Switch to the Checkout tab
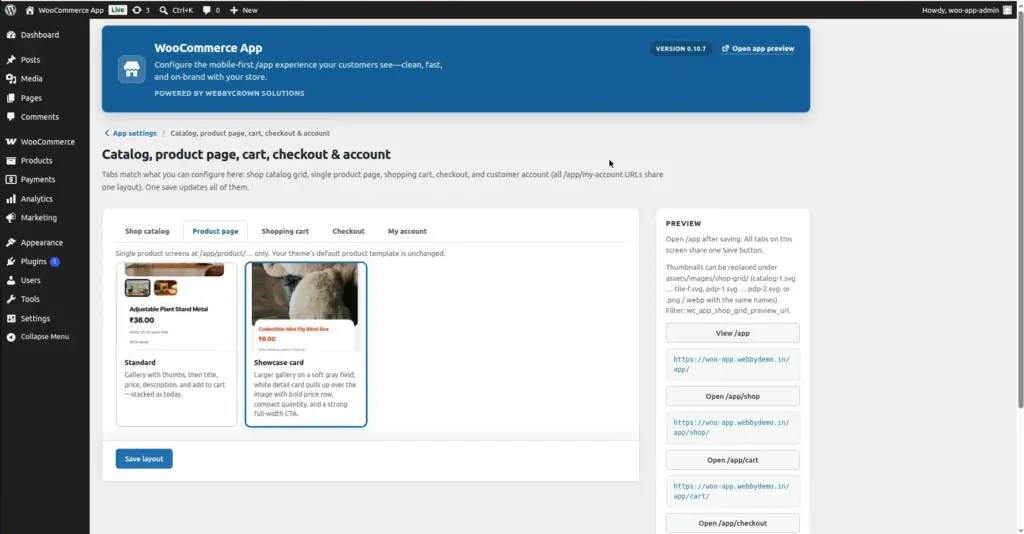The image size is (1024, 534). pos(348,231)
